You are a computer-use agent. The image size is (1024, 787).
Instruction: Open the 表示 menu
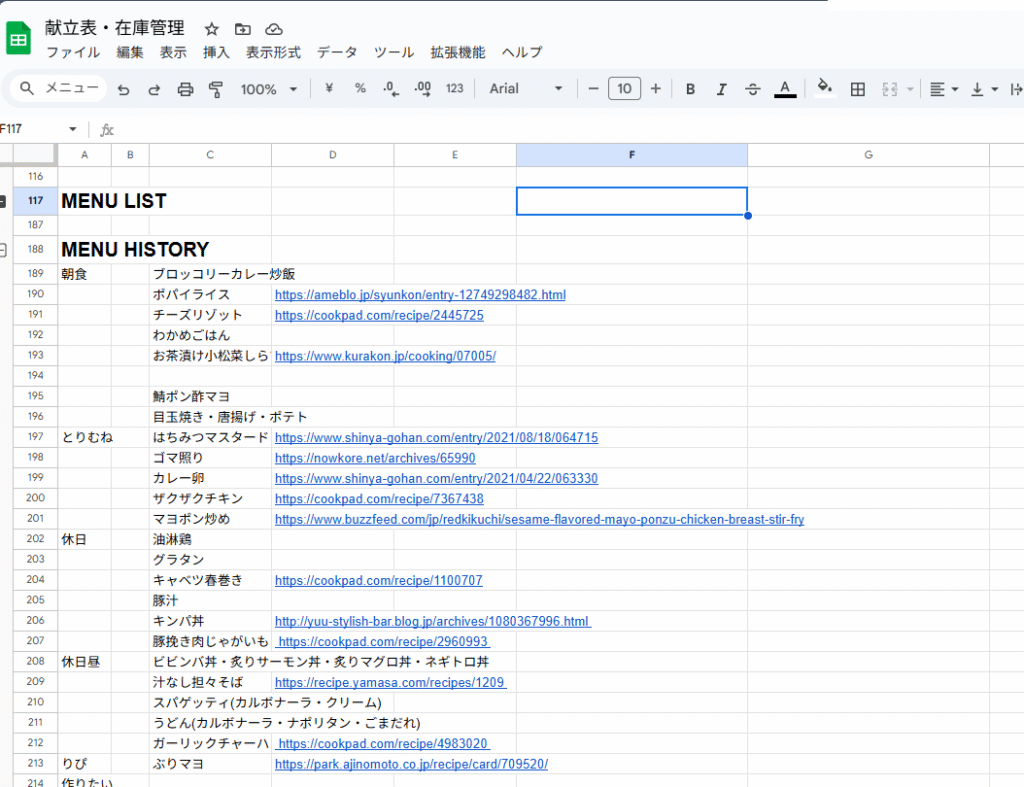pos(173,52)
